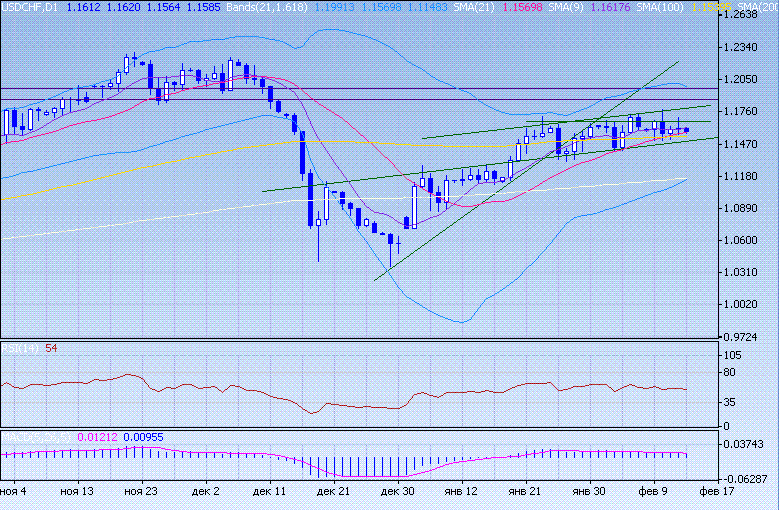This screenshot has width=779, height=510.
Task: Select the 'янв 12' date marker
Action: click(x=460, y=492)
